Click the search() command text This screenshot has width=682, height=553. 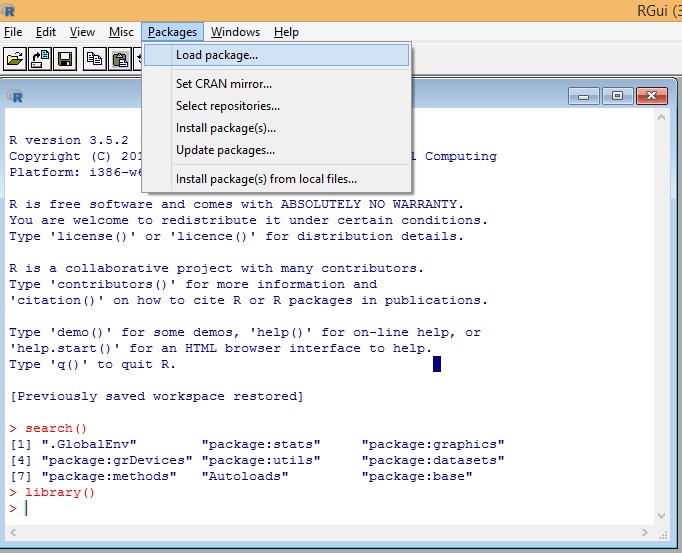56,429
